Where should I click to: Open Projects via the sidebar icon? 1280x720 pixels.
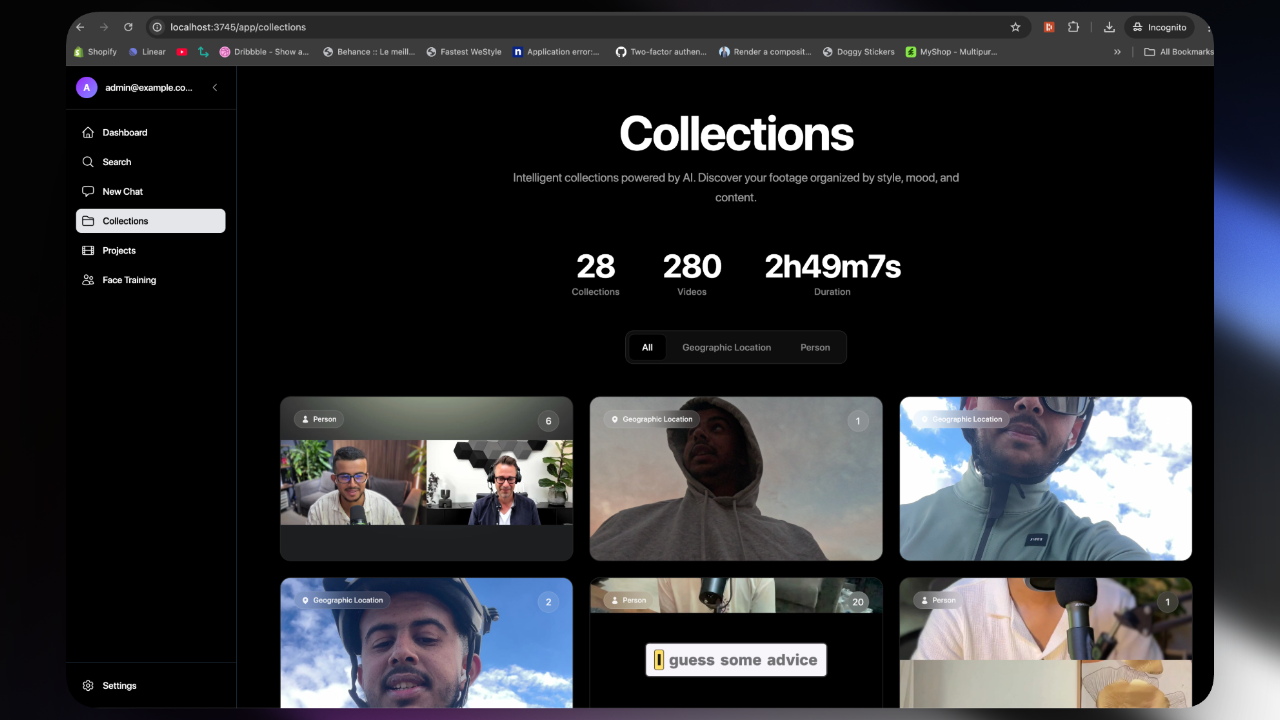pos(88,250)
